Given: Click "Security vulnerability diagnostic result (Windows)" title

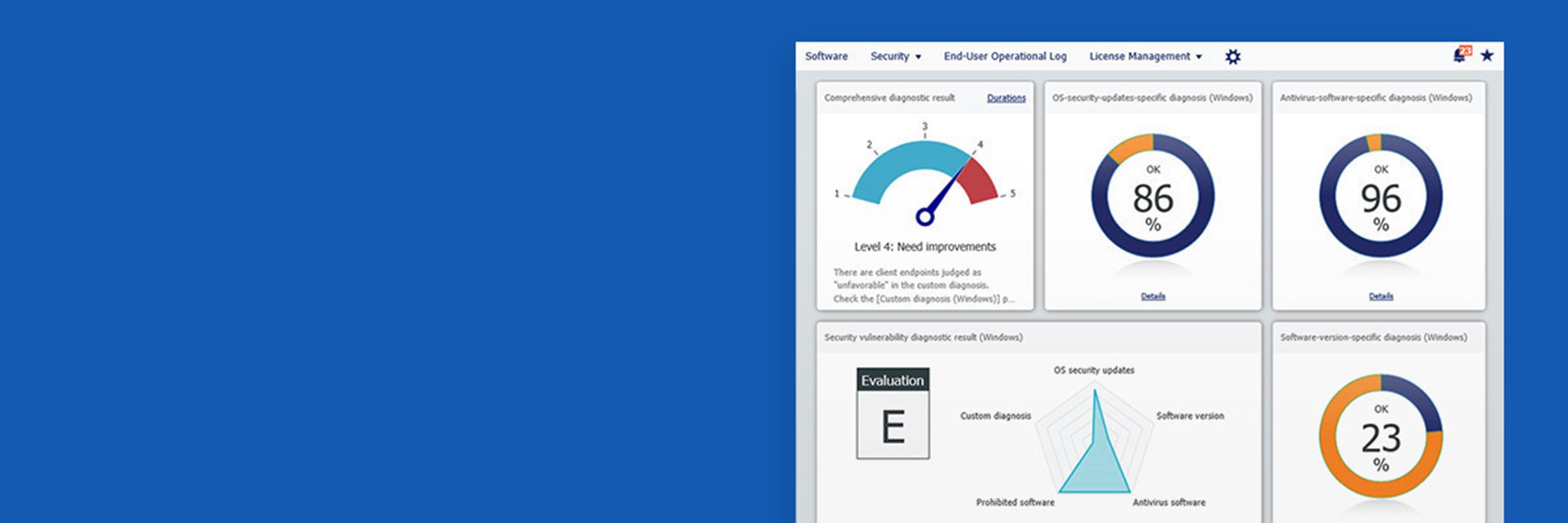Looking at the screenshot, I should click(x=923, y=337).
